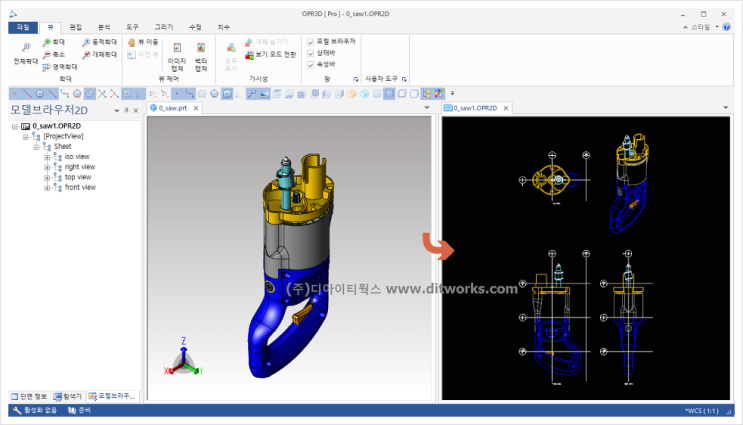Click the 활성화 없음 status bar entry
Viewport: 743px width, 425px height.
(35, 410)
